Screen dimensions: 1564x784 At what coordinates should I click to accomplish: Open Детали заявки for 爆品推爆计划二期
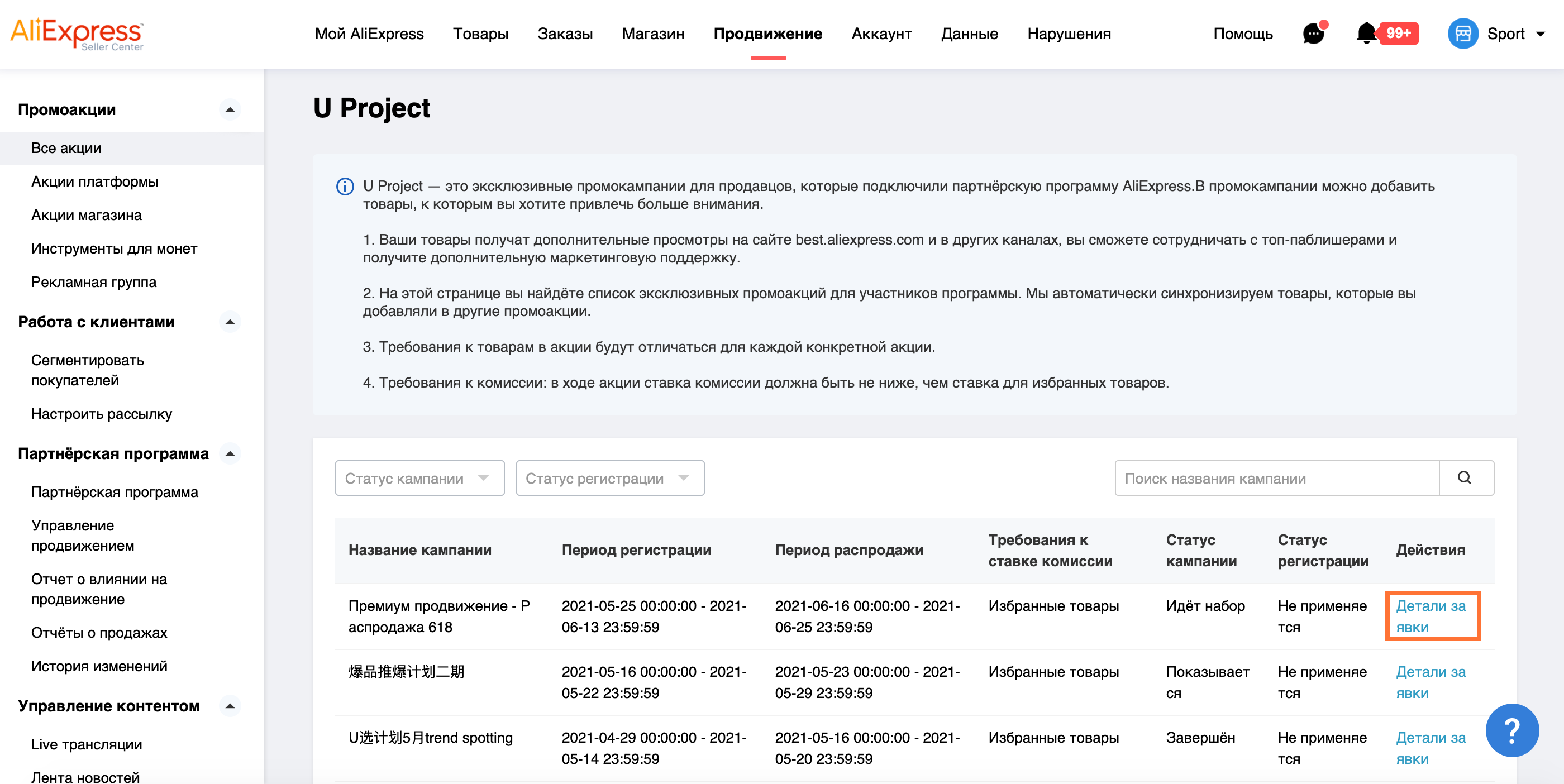1431,682
